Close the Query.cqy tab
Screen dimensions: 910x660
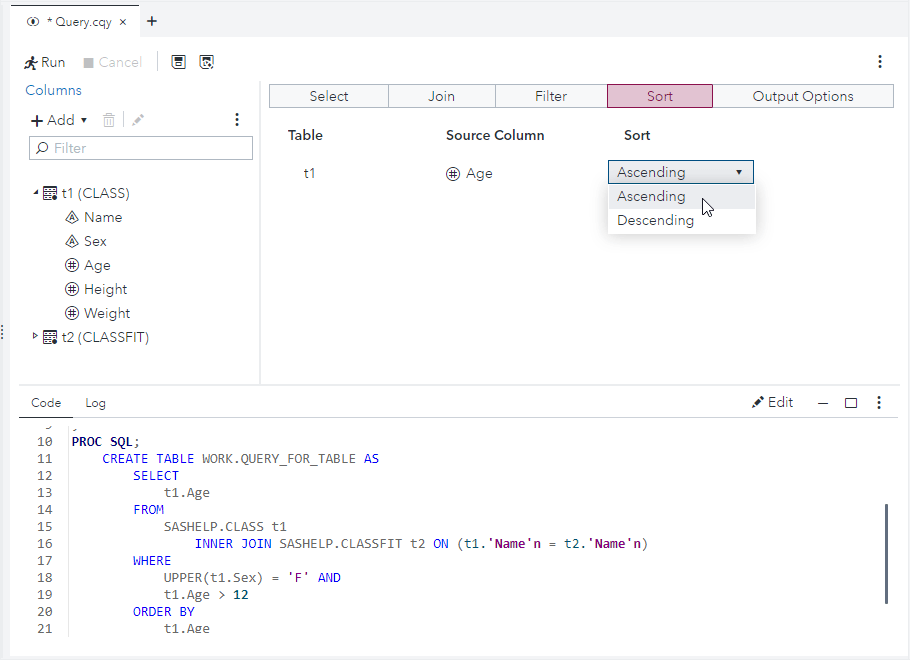tap(122, 21)
